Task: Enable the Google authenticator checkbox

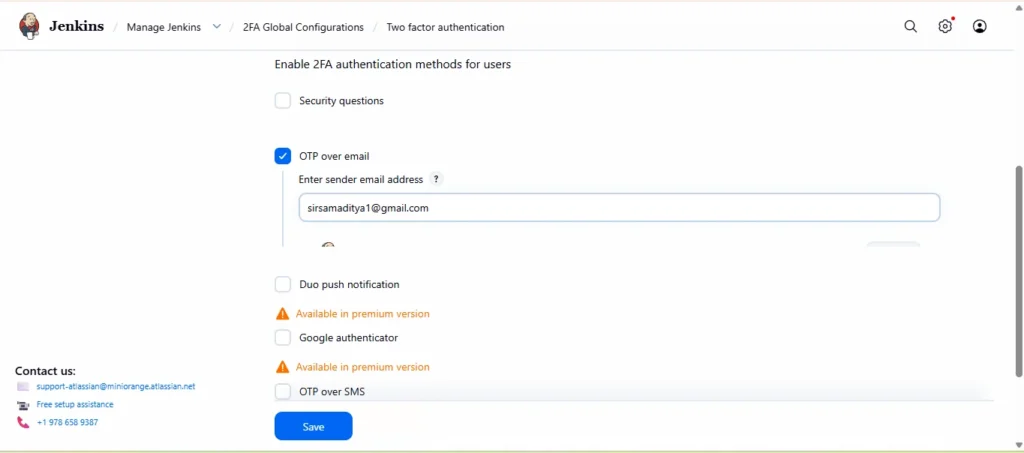Action: 283,338
